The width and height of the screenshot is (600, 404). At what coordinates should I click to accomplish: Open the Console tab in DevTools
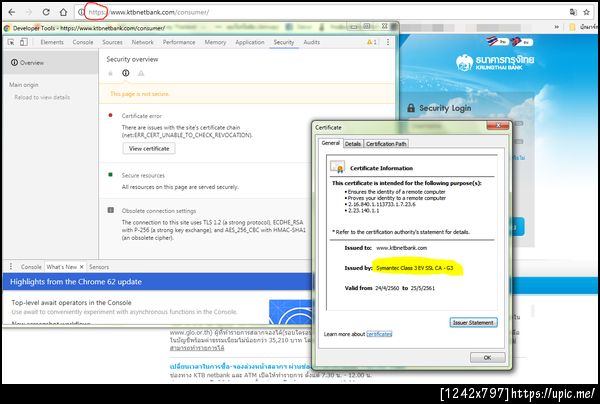click(83, 42)
